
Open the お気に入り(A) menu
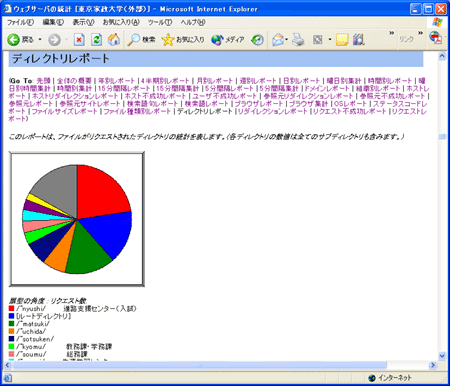121,22
